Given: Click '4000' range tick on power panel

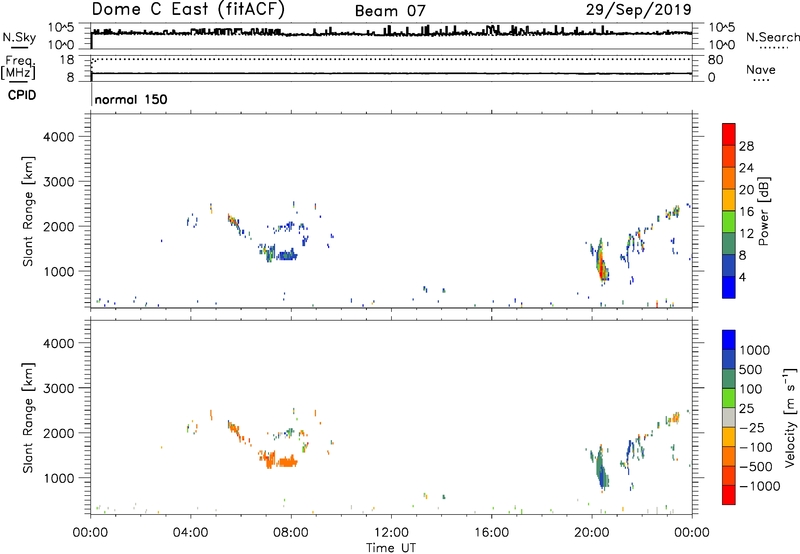Looking at the screenshot, I should pyautogui.click(x=59, y=137).
